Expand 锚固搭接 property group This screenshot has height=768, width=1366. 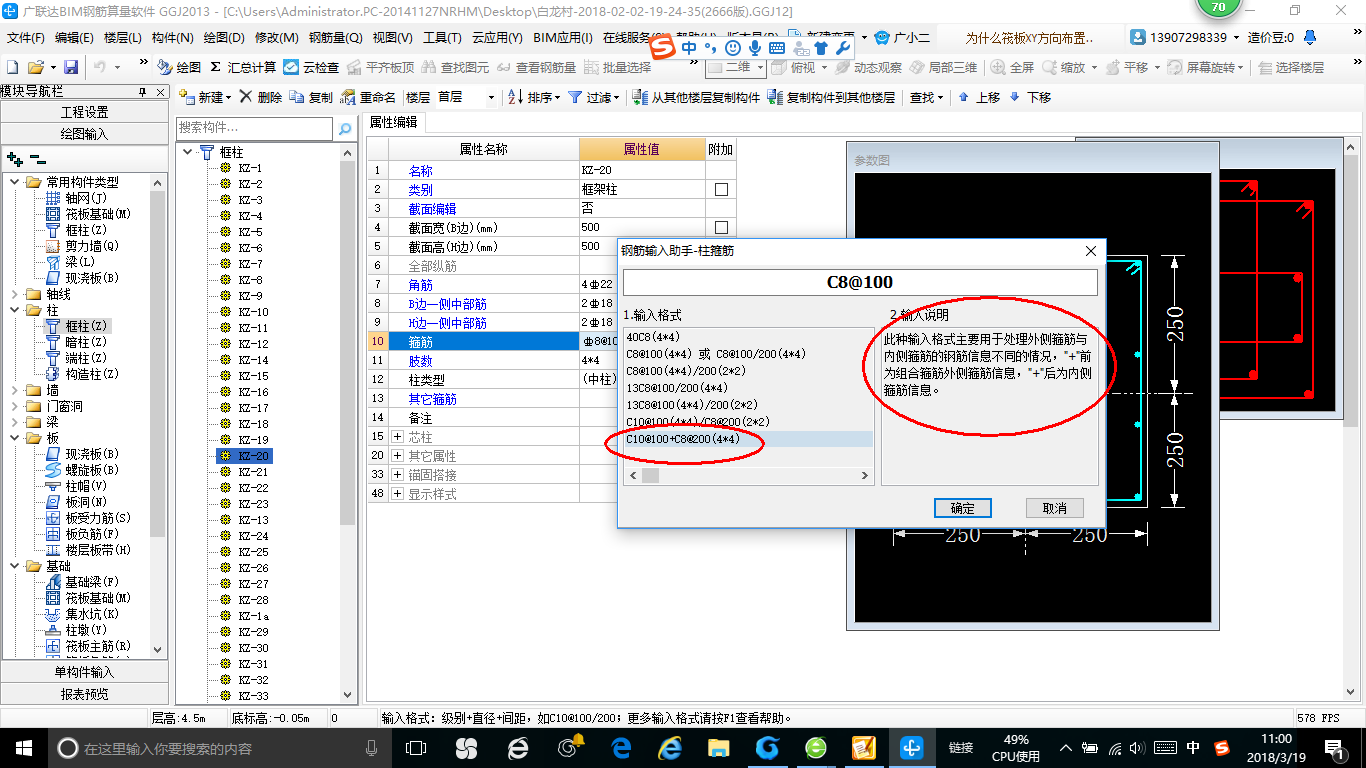coord(397,475)
